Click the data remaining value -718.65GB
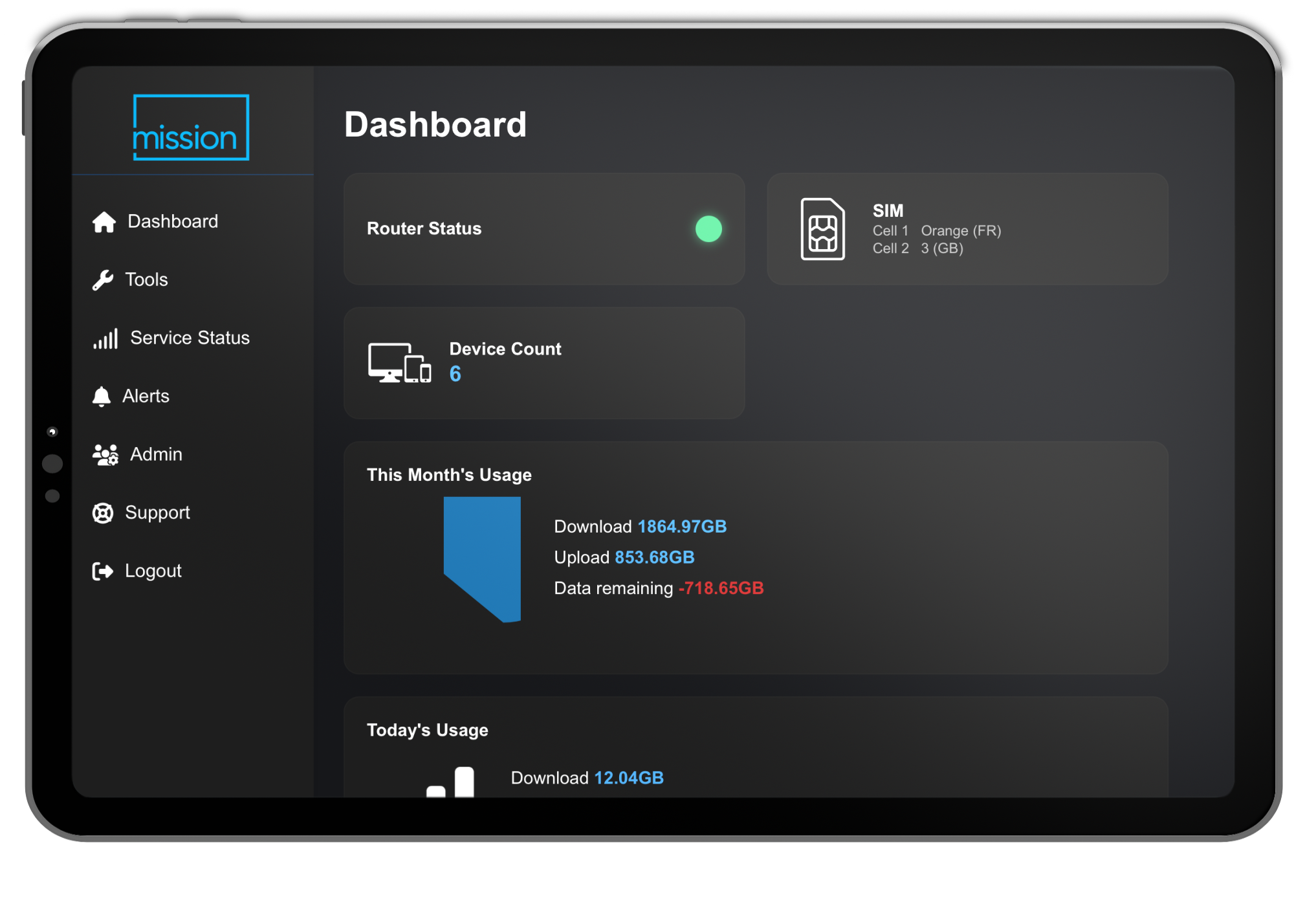Screen dimensions: 1294x924 [x=721, y=588]
